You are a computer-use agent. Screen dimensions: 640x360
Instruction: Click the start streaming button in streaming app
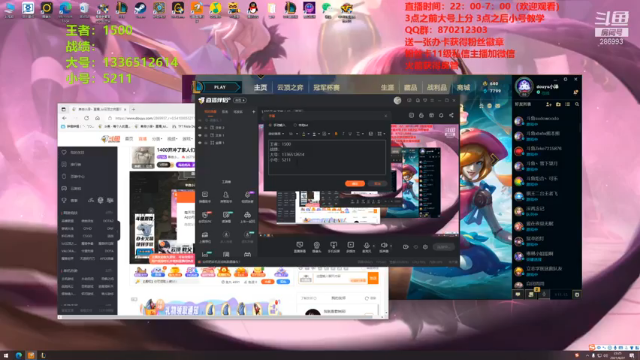click(x=444, y=247)
